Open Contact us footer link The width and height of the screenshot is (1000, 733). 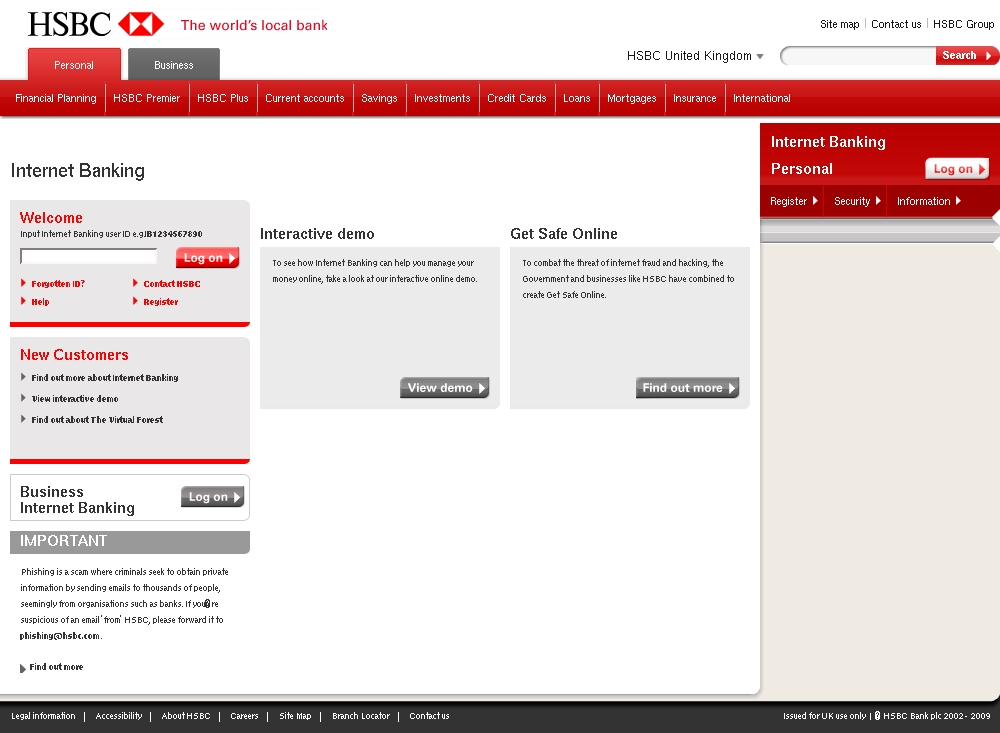[429, 716]
